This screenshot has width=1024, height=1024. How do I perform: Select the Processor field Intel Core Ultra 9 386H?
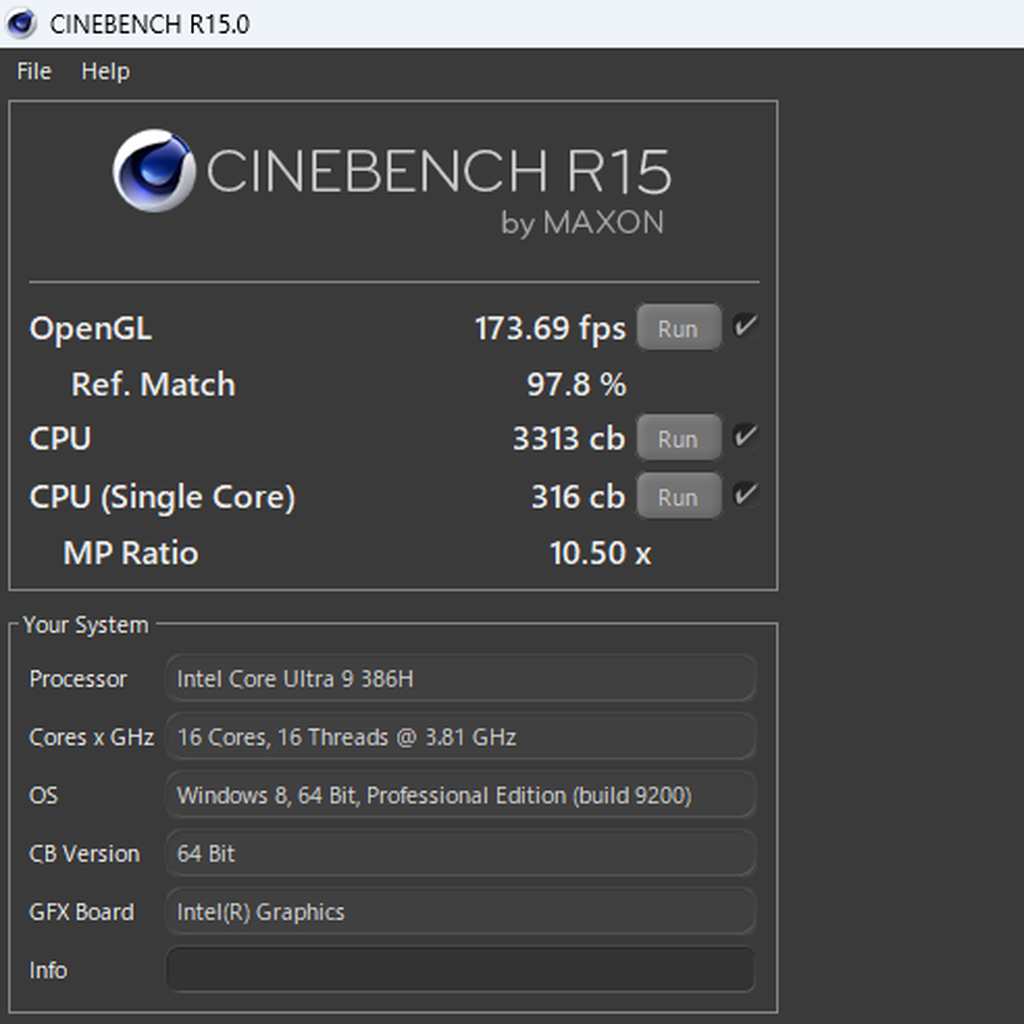point(461,679)
